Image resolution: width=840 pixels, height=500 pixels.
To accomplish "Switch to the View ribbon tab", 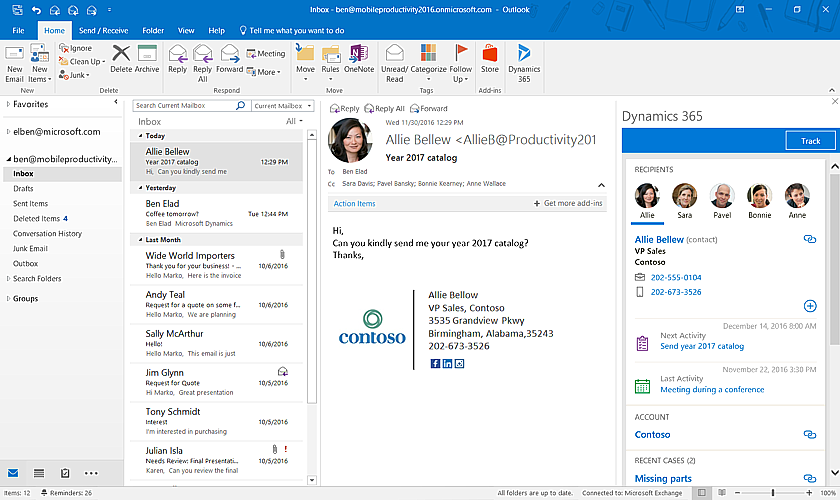I will 186,31.
